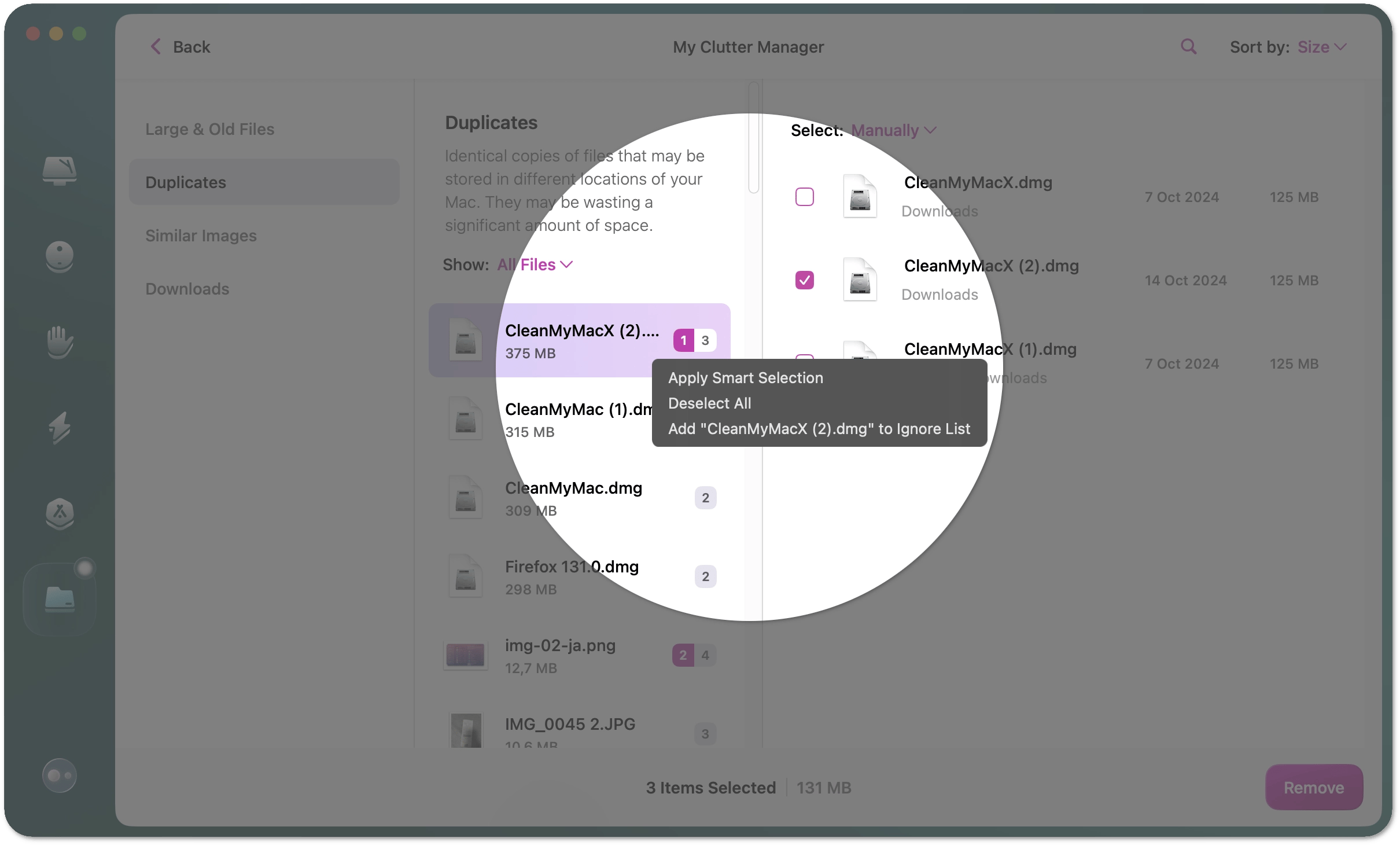Check the CleanMyMacX.dmg checkbox
This screenshot has width=1400, height=845.
coord(805,197)
